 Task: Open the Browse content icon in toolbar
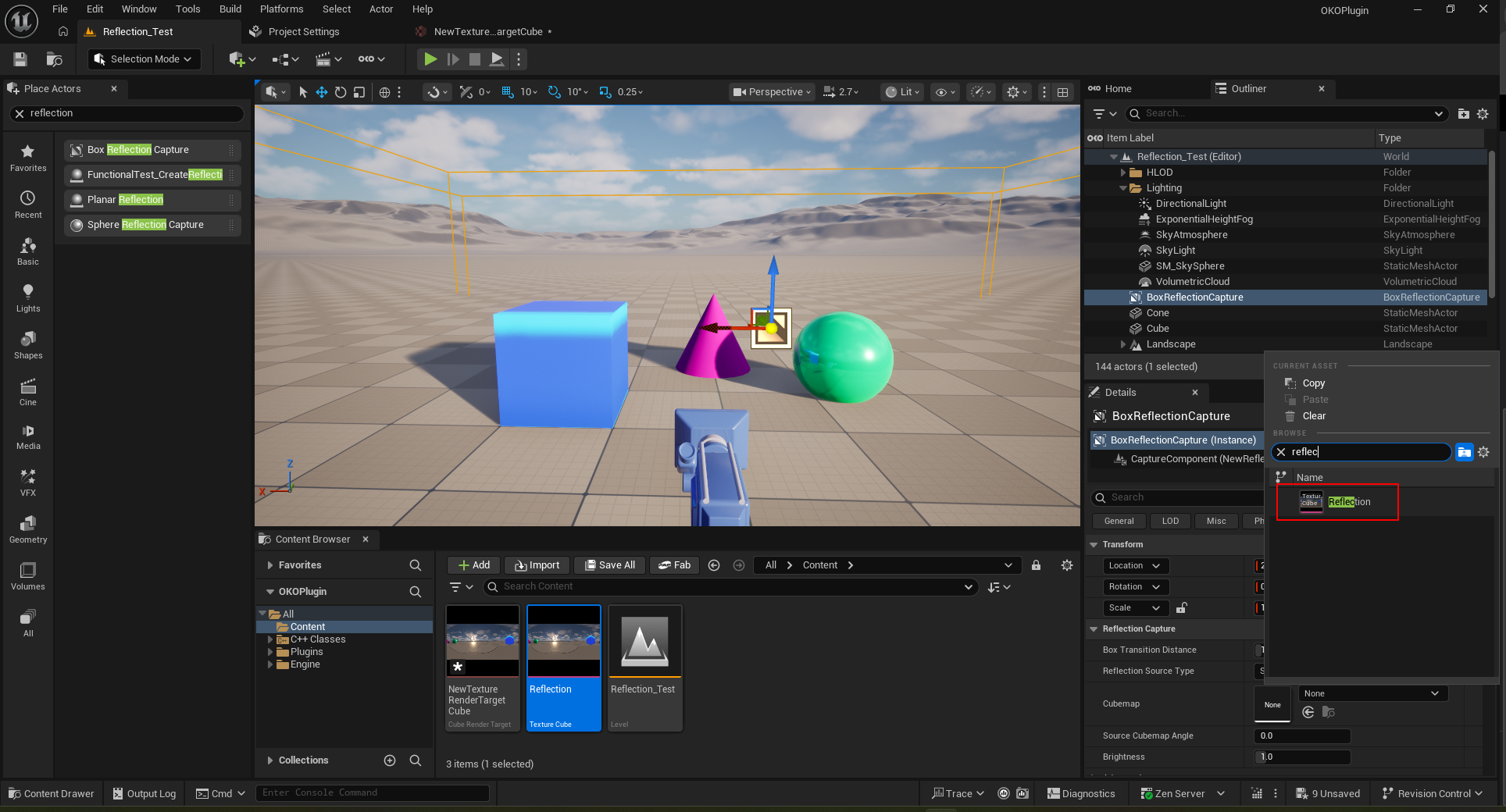point(55,59)
